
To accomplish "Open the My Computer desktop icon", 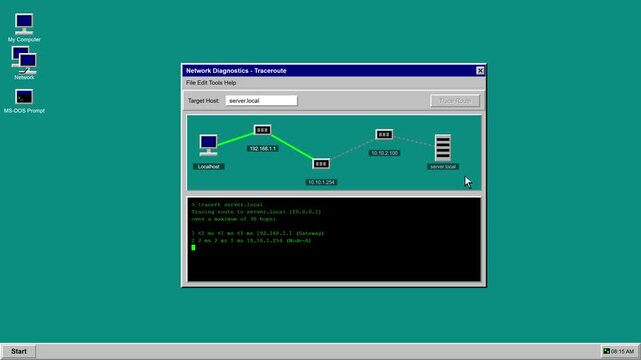I will click(x=24, y=24).
